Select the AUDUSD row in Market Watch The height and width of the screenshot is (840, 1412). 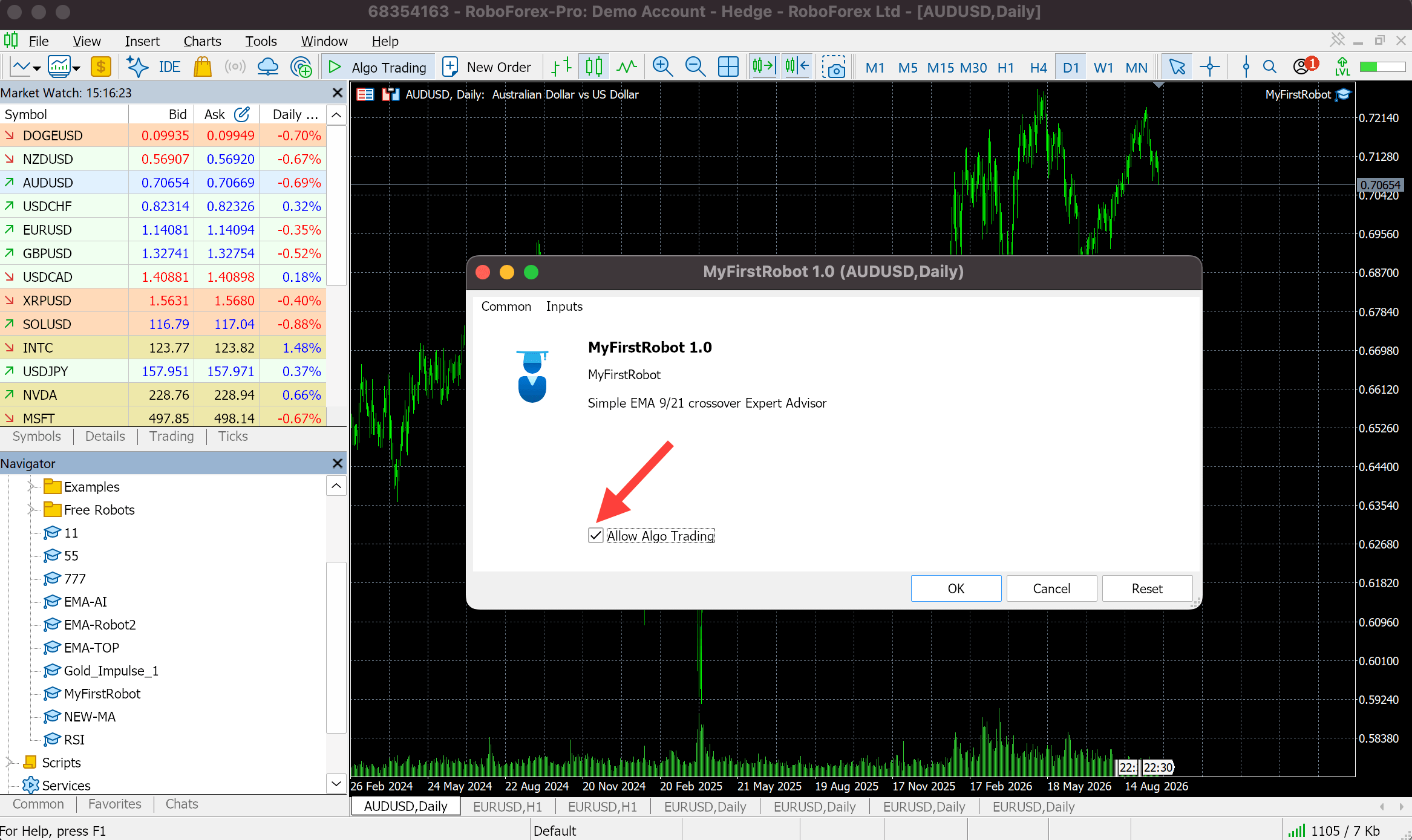point(163,182)
